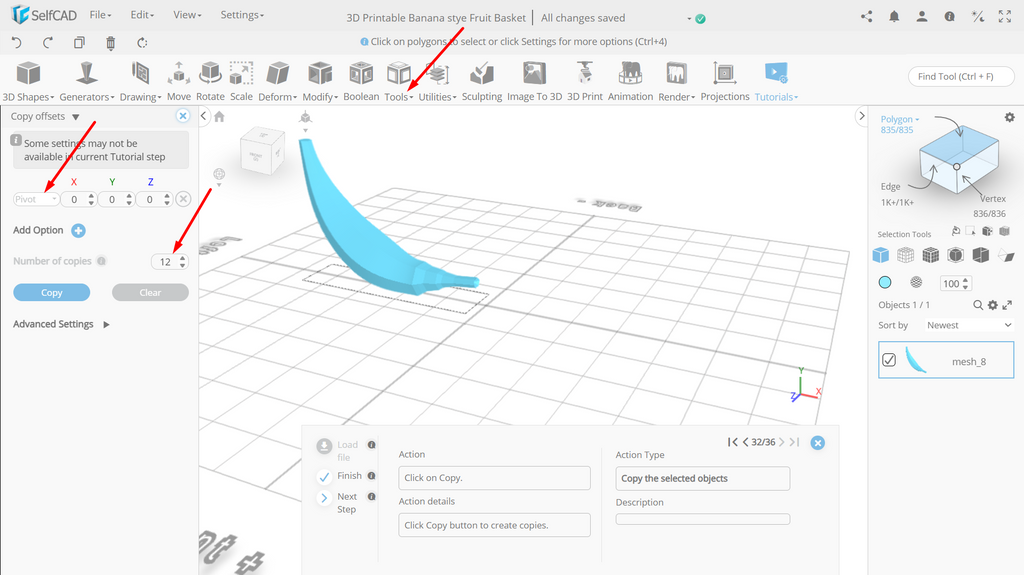Click the Delete trash icon
Screen dimensions: 1024x575
(x=110, y=43)
